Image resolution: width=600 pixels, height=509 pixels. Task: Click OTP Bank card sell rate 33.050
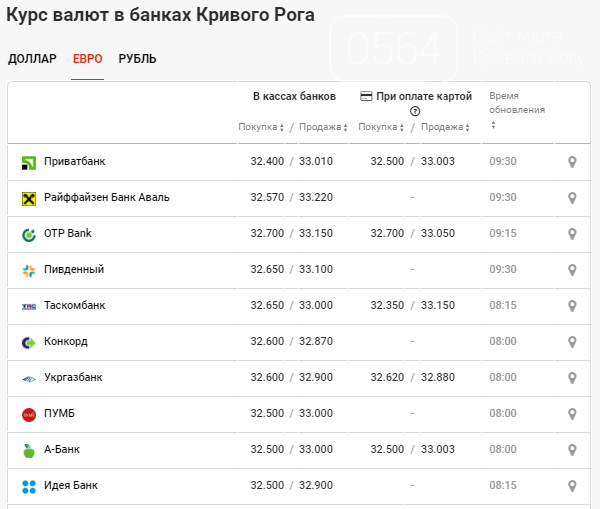[438, 233]
